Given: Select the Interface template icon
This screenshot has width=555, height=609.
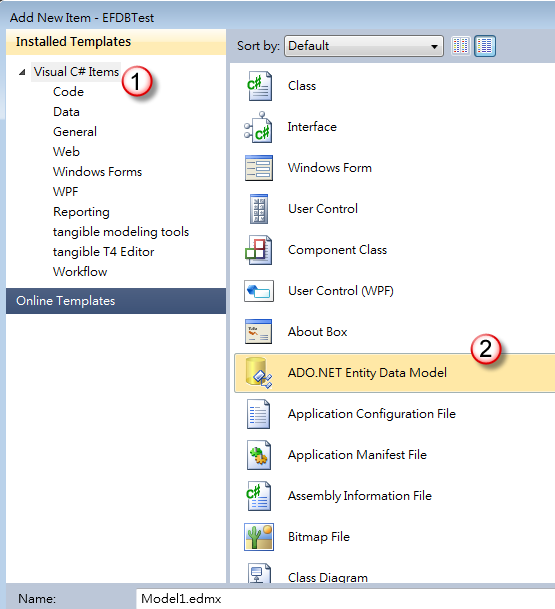Looking at the screenshot, I should (x=258, y=127).
